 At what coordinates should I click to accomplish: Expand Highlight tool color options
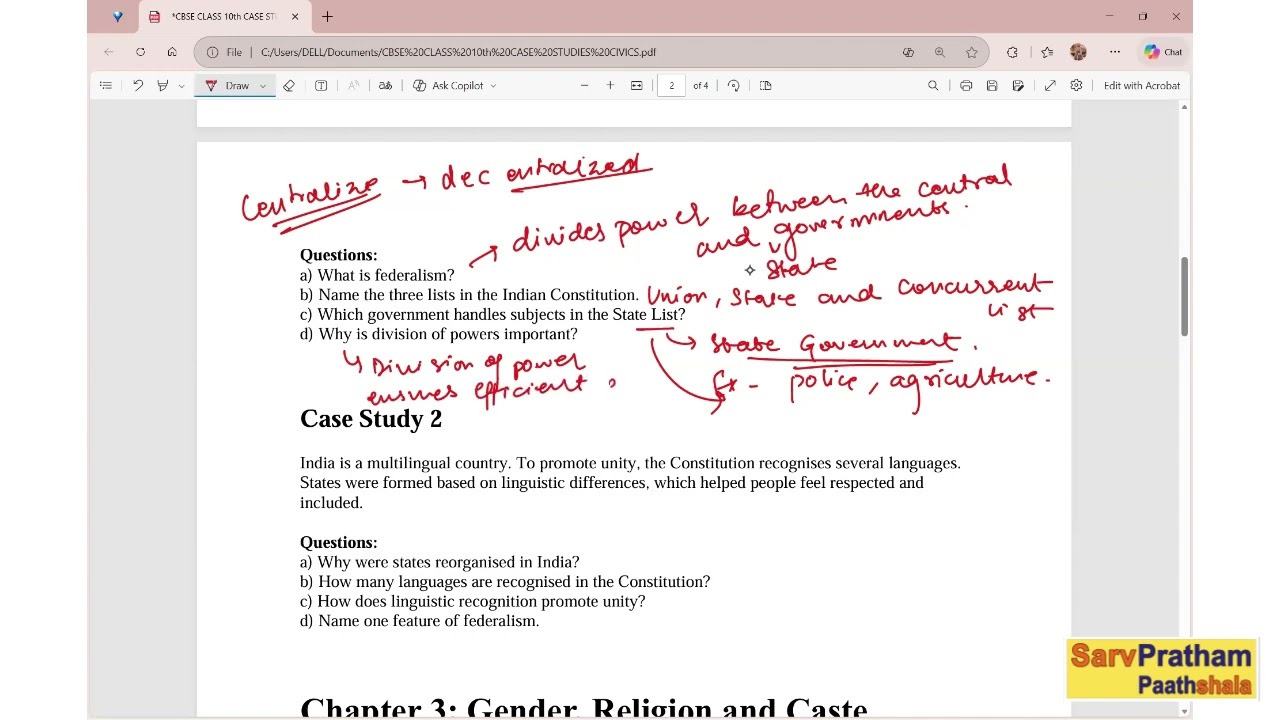181,86
